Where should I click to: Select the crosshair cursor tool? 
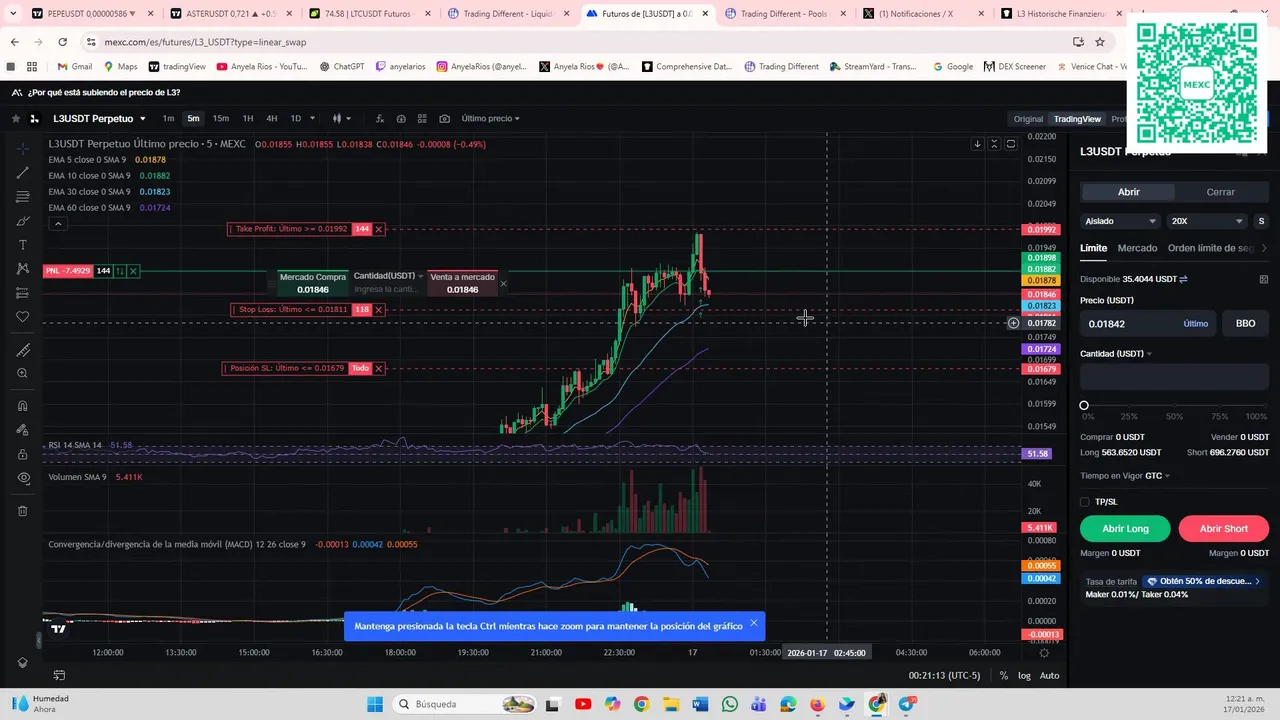[23, 149]
